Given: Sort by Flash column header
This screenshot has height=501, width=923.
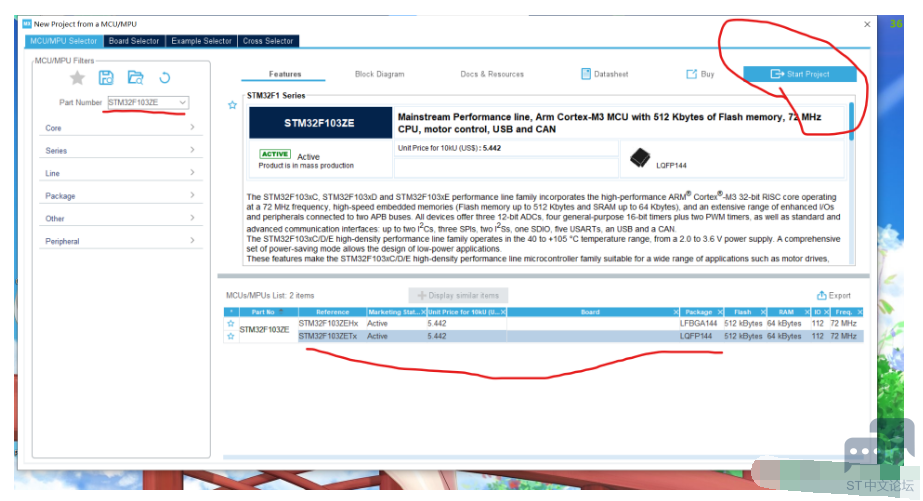Looking at the screenshot, I should tap(743, 312).
